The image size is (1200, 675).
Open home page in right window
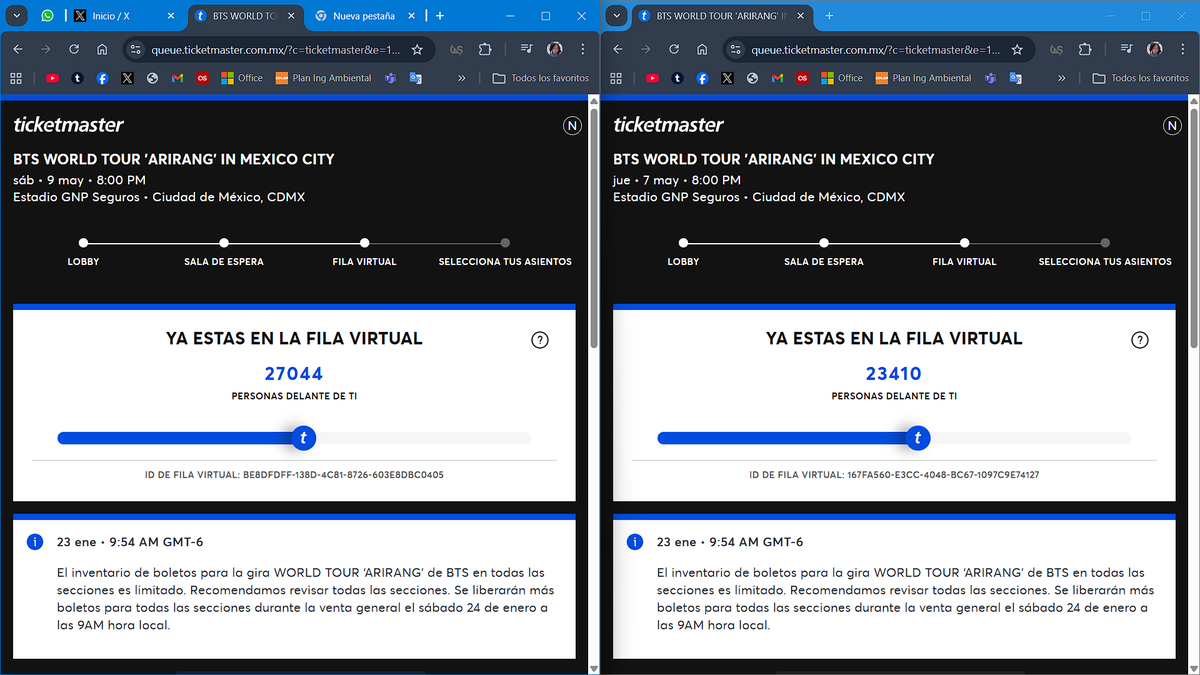click(x=702, y=49)
